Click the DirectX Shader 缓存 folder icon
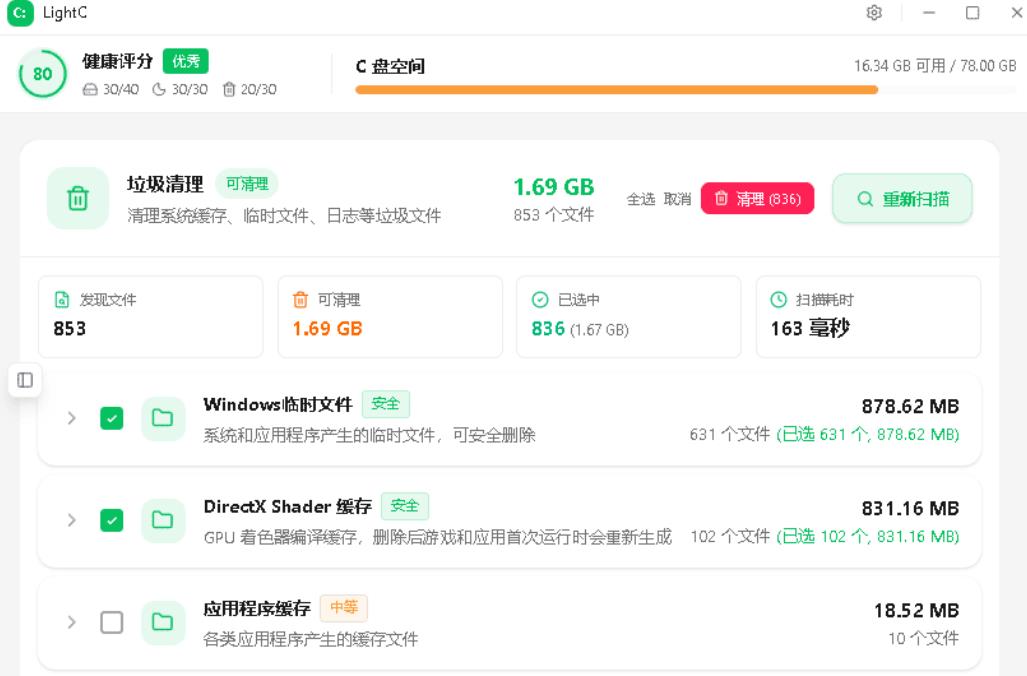This screenshot has height=676, width=1027. click(x=162, y=520)
